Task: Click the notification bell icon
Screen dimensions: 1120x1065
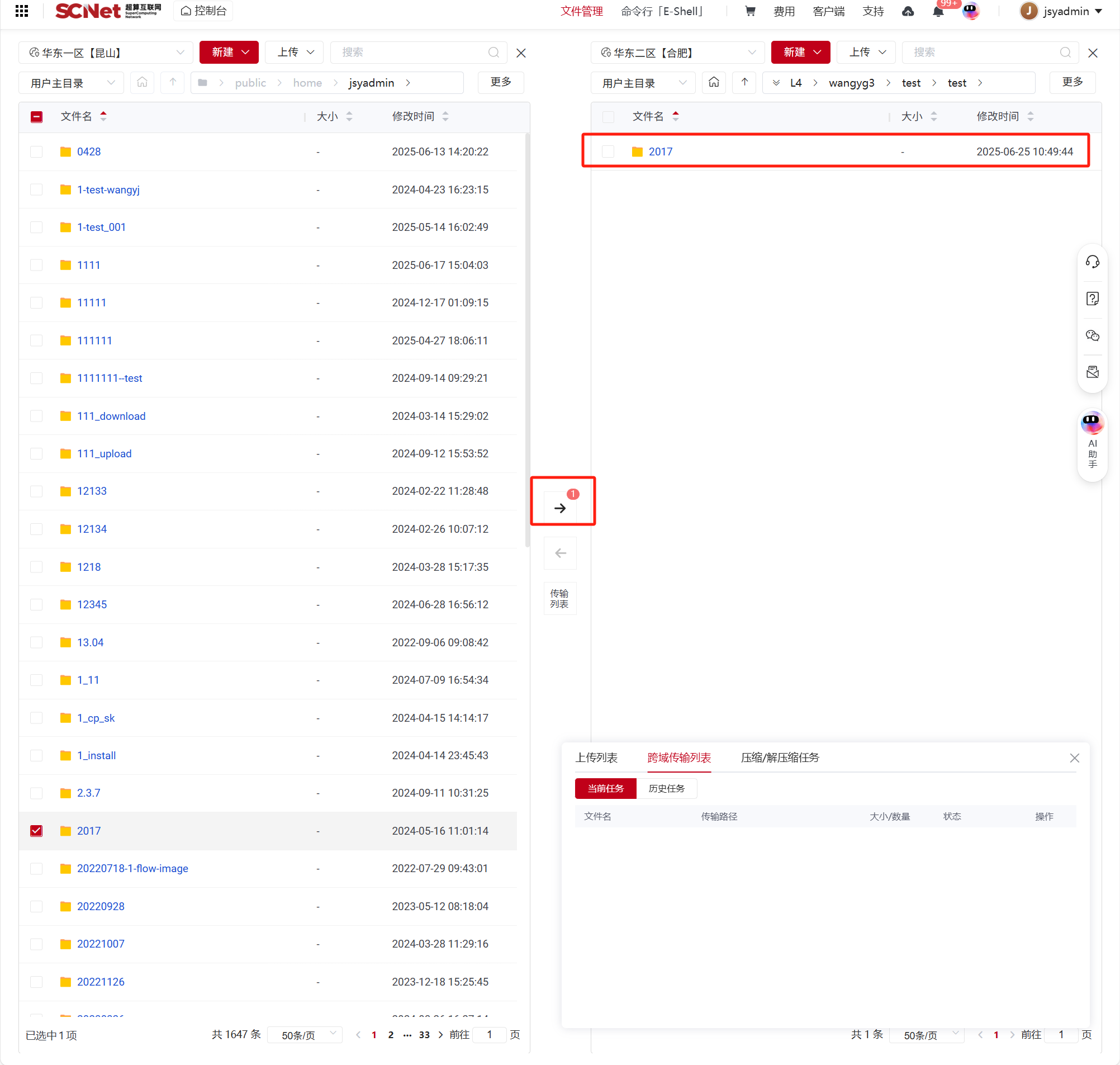Action: tap(937, 12)
